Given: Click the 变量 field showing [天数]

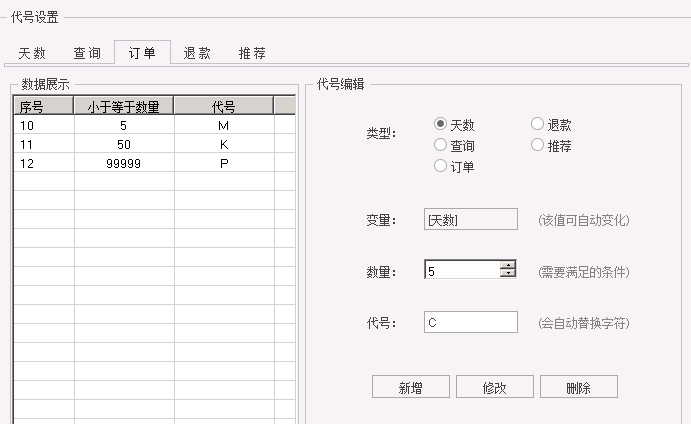Looking at the screenshot, I should tap(471, 219).
